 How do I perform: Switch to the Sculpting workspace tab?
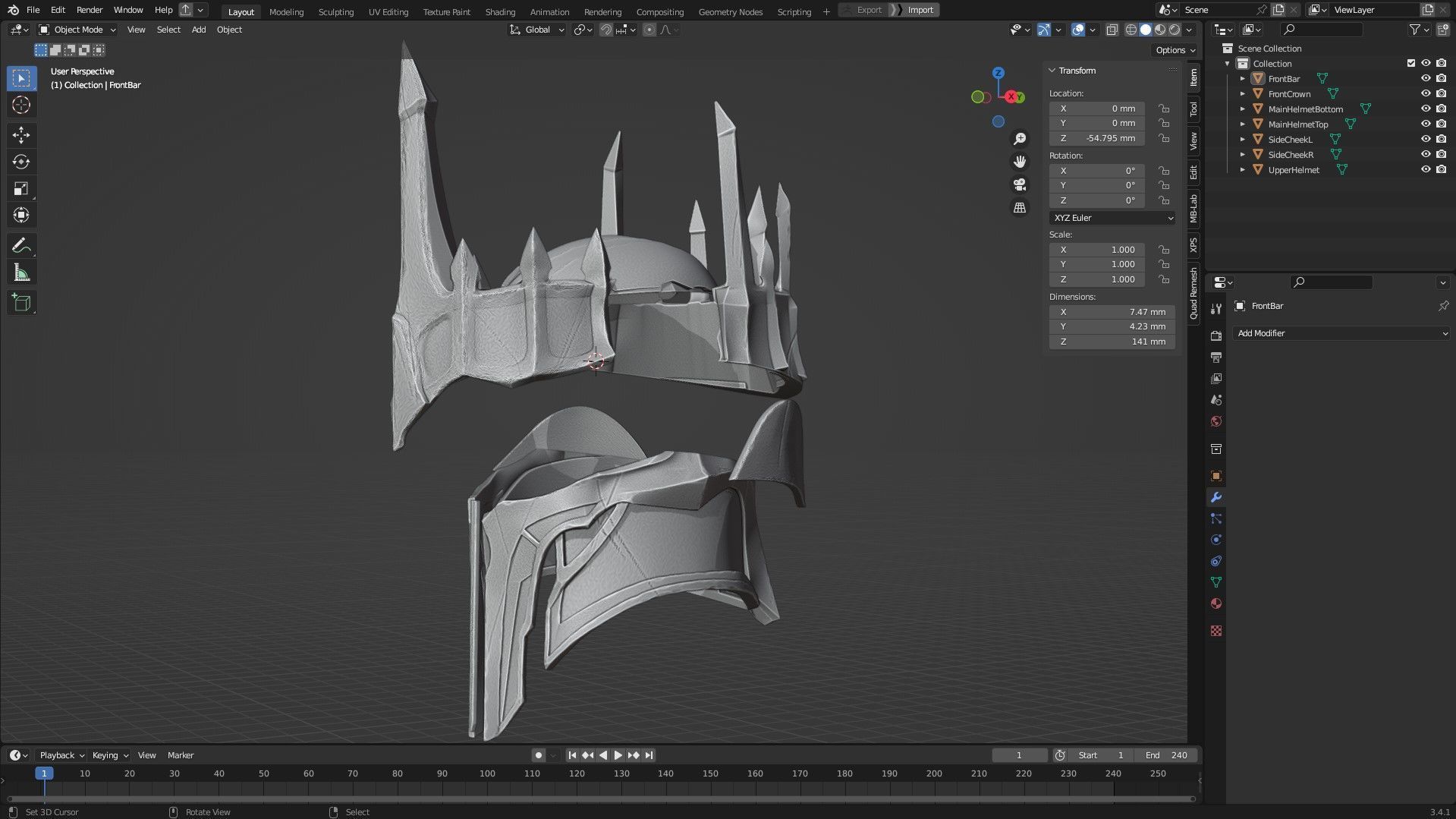coord(335,11)
